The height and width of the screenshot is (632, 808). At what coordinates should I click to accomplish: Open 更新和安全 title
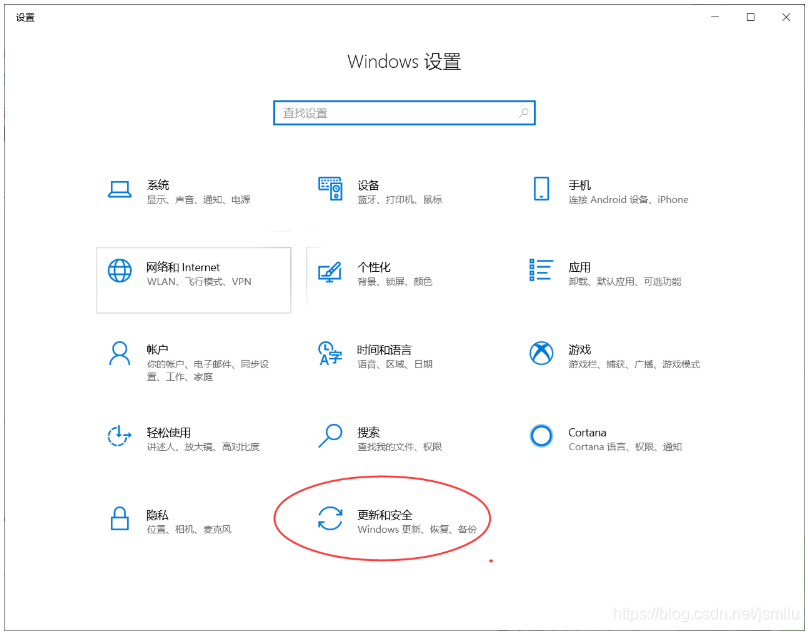coord(384,515)
